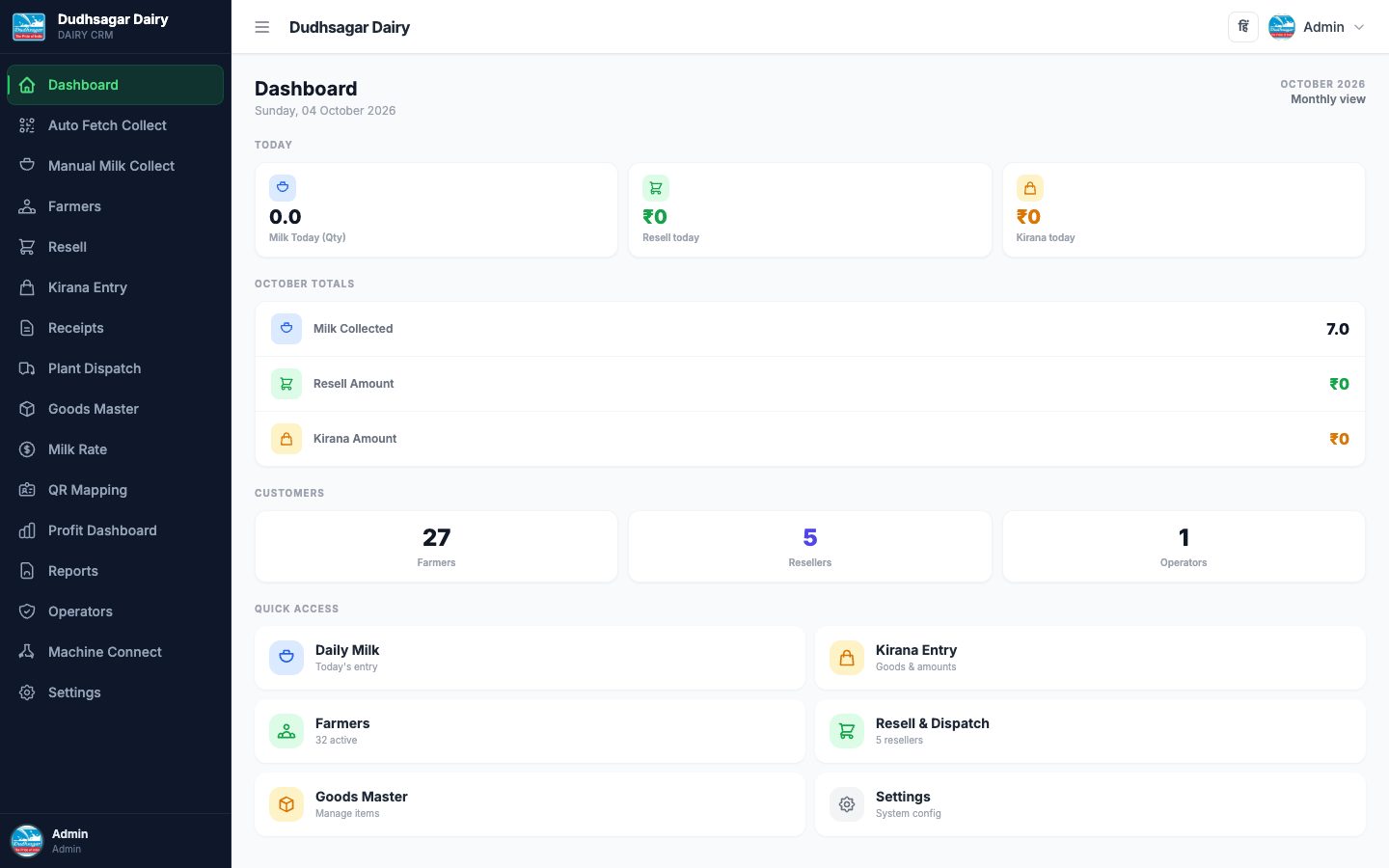Open the Daily Milk quick access card
The width and height of the screenshot is (1389, 868).
[x=530, y=658]
